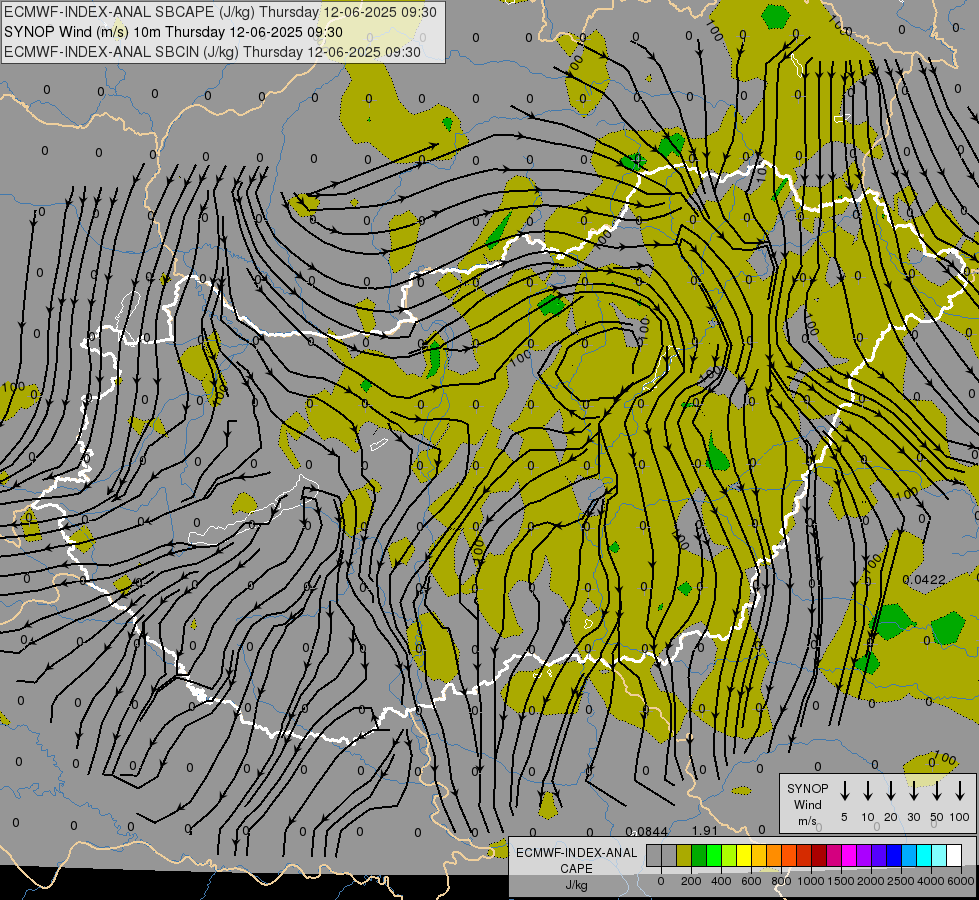Click the SYNOP Wind 10m title line
This screenshot has height=900, width=979.
coord(173,32)
